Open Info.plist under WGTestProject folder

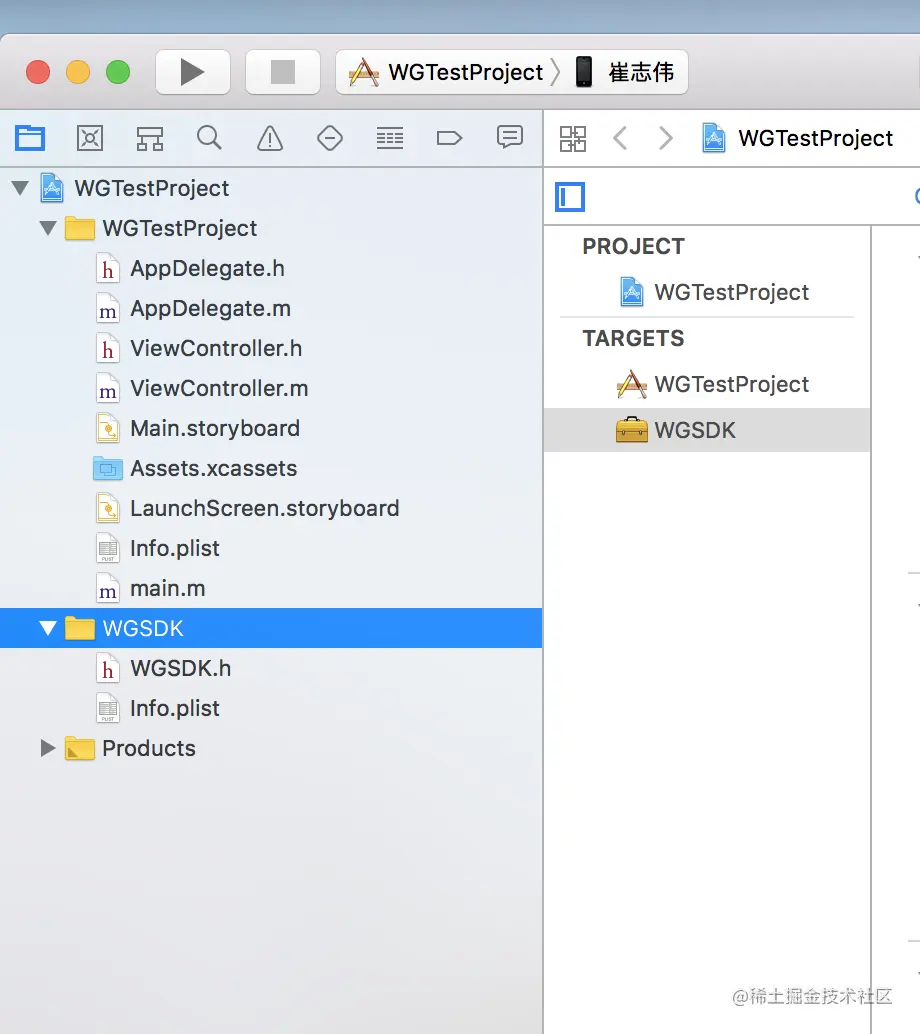pos(271,548)
